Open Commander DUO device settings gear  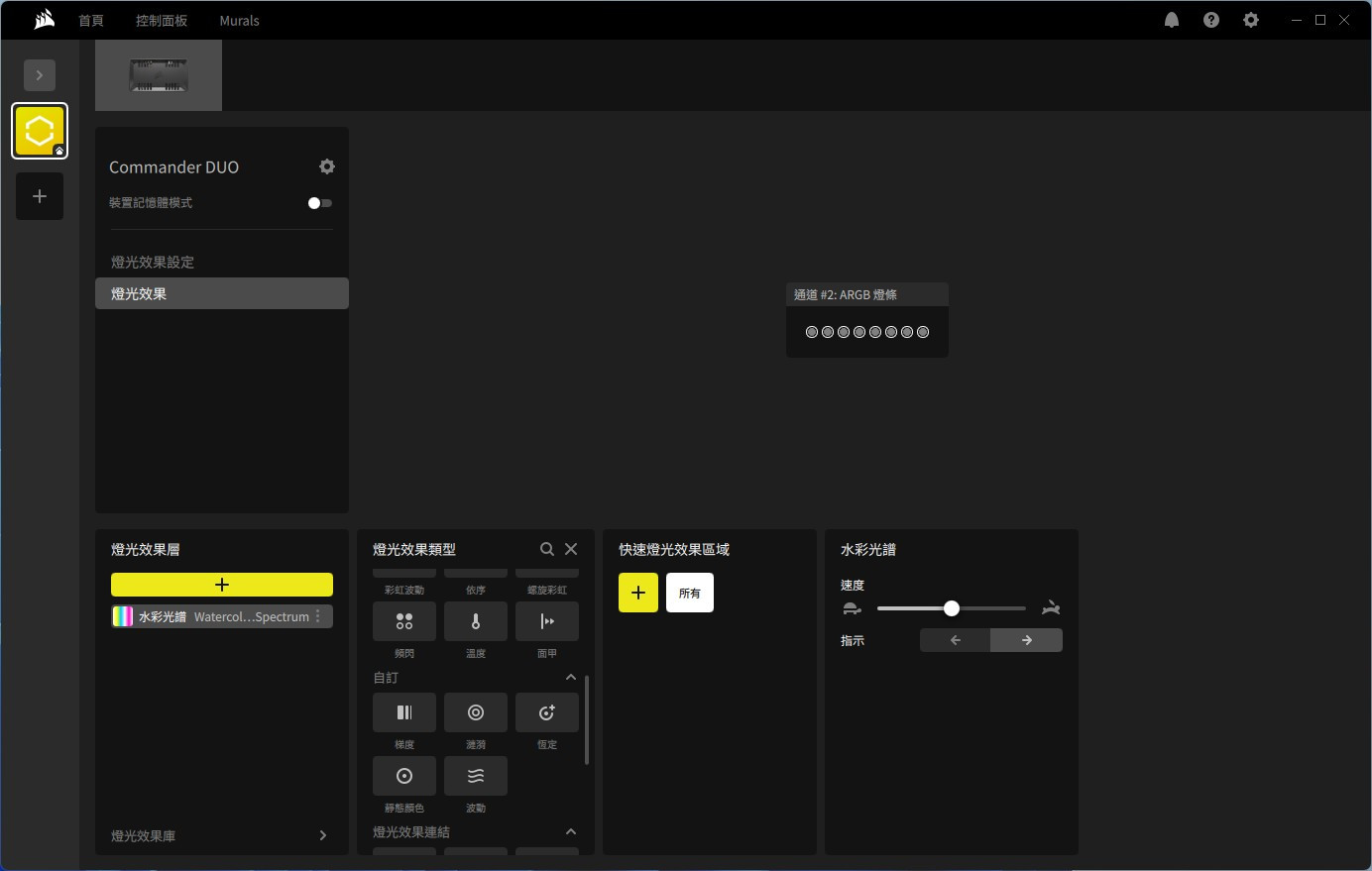(327, 166)
